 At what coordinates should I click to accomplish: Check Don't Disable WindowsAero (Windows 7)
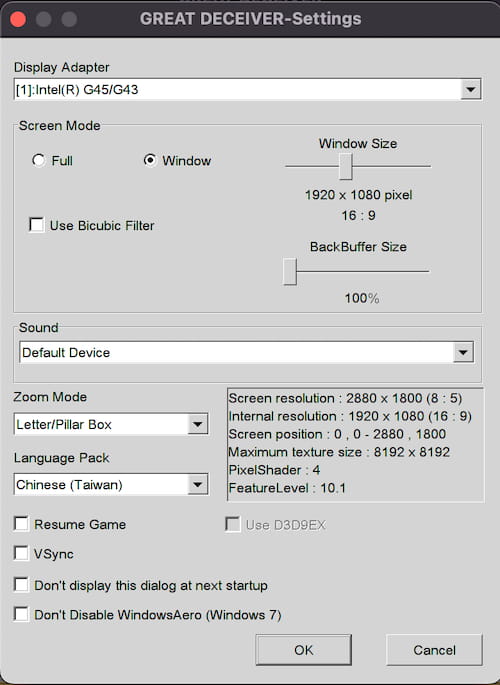tap(21, 614)
